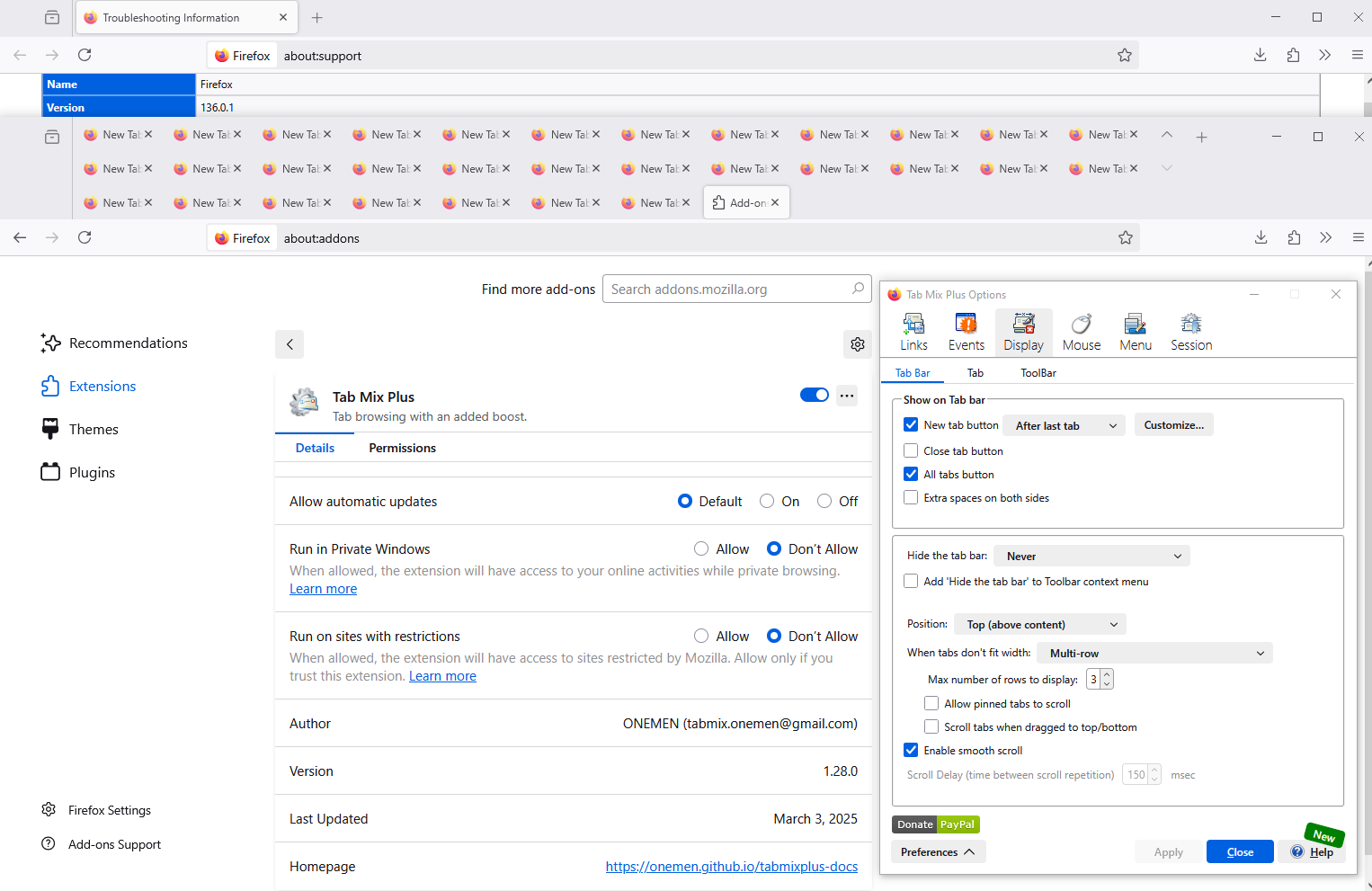Screen dimensions: 1372x891
Task: Open the Menu panel icon
Action: tap(1135, 333)
